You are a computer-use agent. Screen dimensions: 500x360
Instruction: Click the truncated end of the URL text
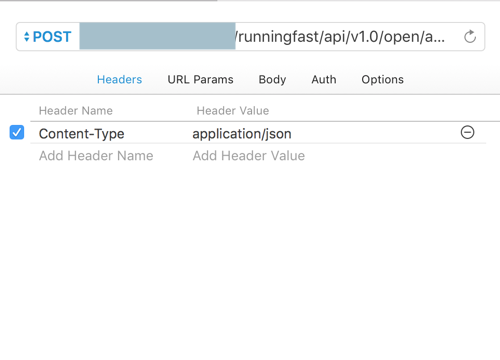point(435,37)
